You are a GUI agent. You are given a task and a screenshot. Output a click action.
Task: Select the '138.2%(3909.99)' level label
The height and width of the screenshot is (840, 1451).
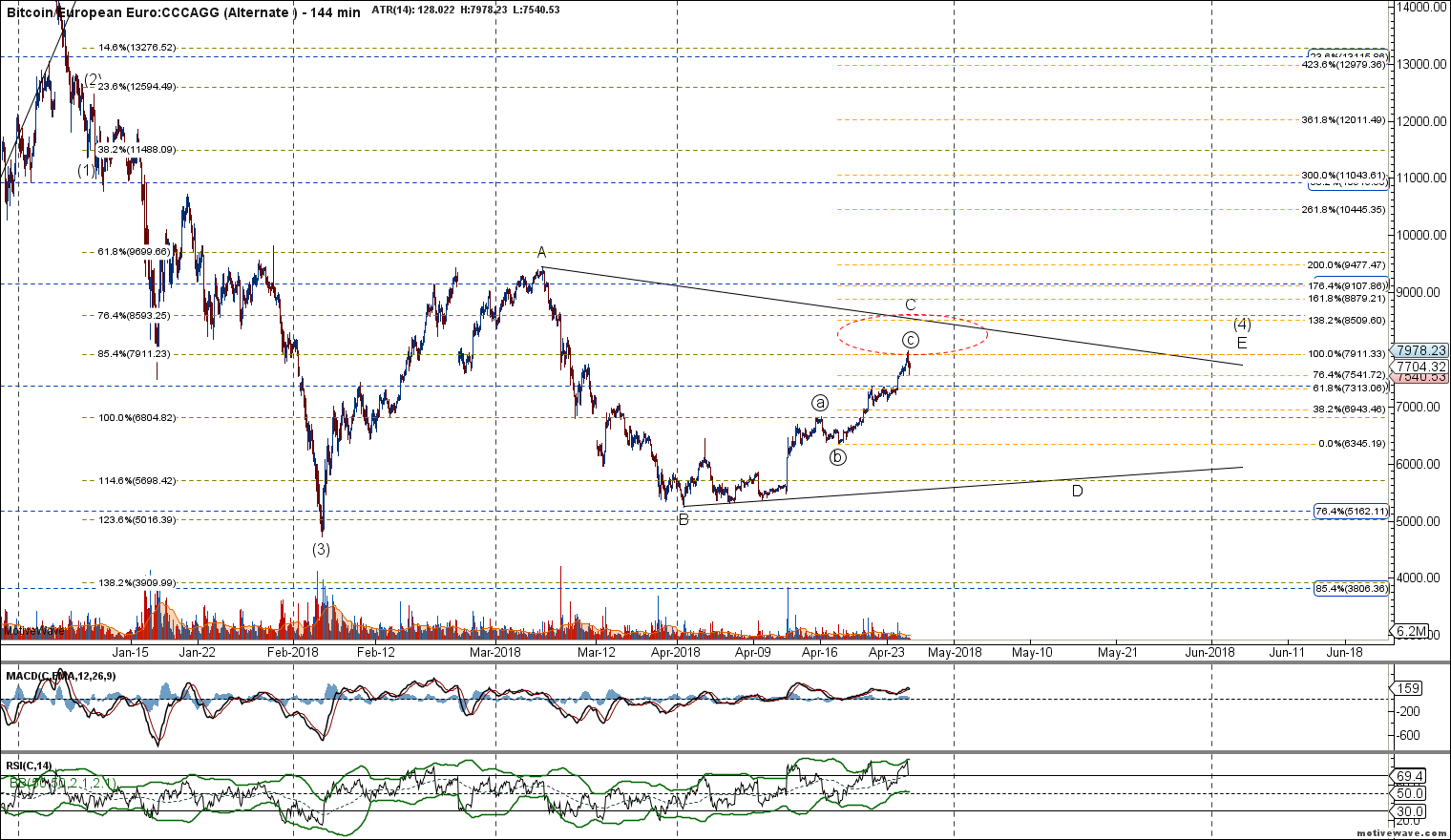coord(137,582)
